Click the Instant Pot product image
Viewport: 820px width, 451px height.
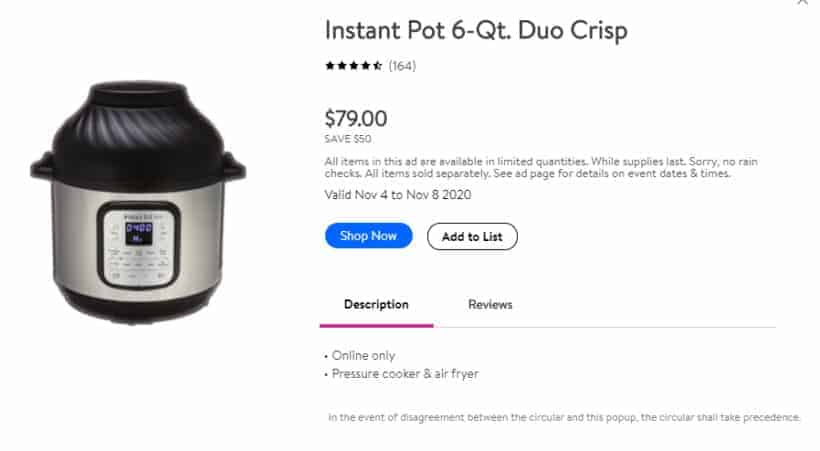(x=138, y=202)
